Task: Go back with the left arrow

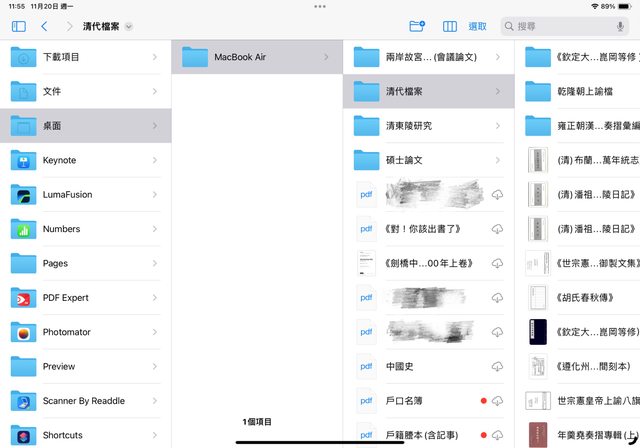Action: (x=44, y=26)
